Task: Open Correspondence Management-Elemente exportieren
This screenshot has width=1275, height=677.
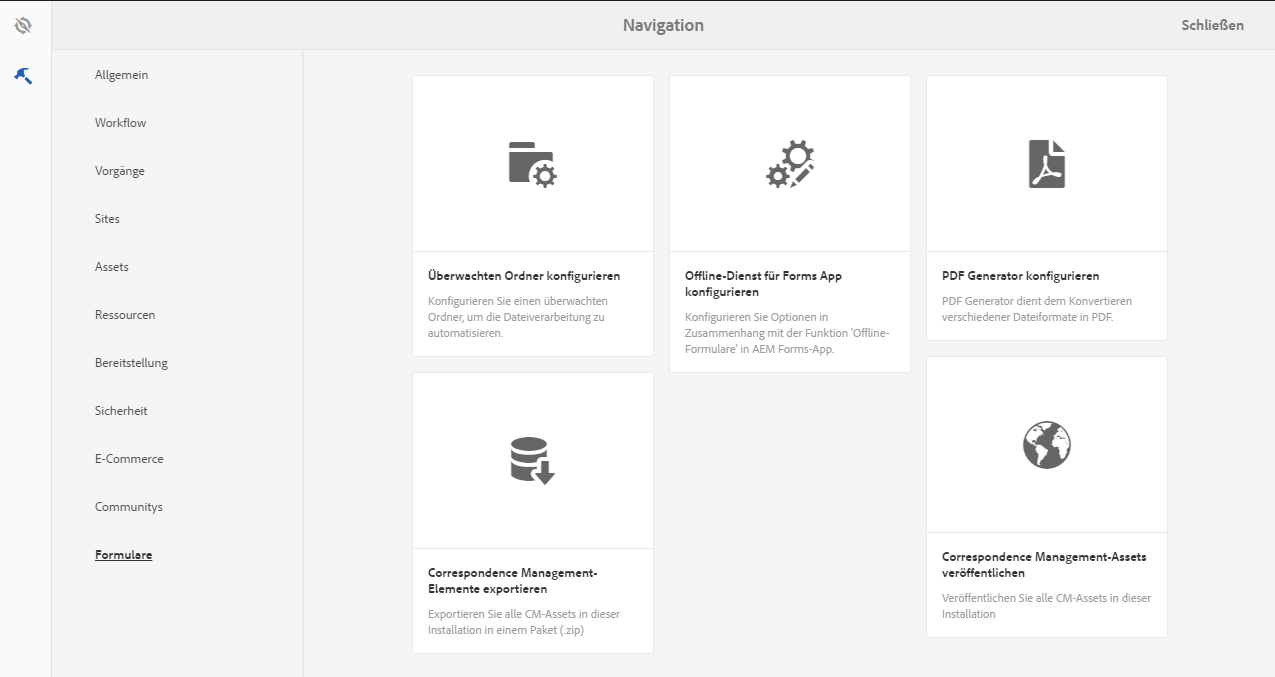Action: (512, 581)
